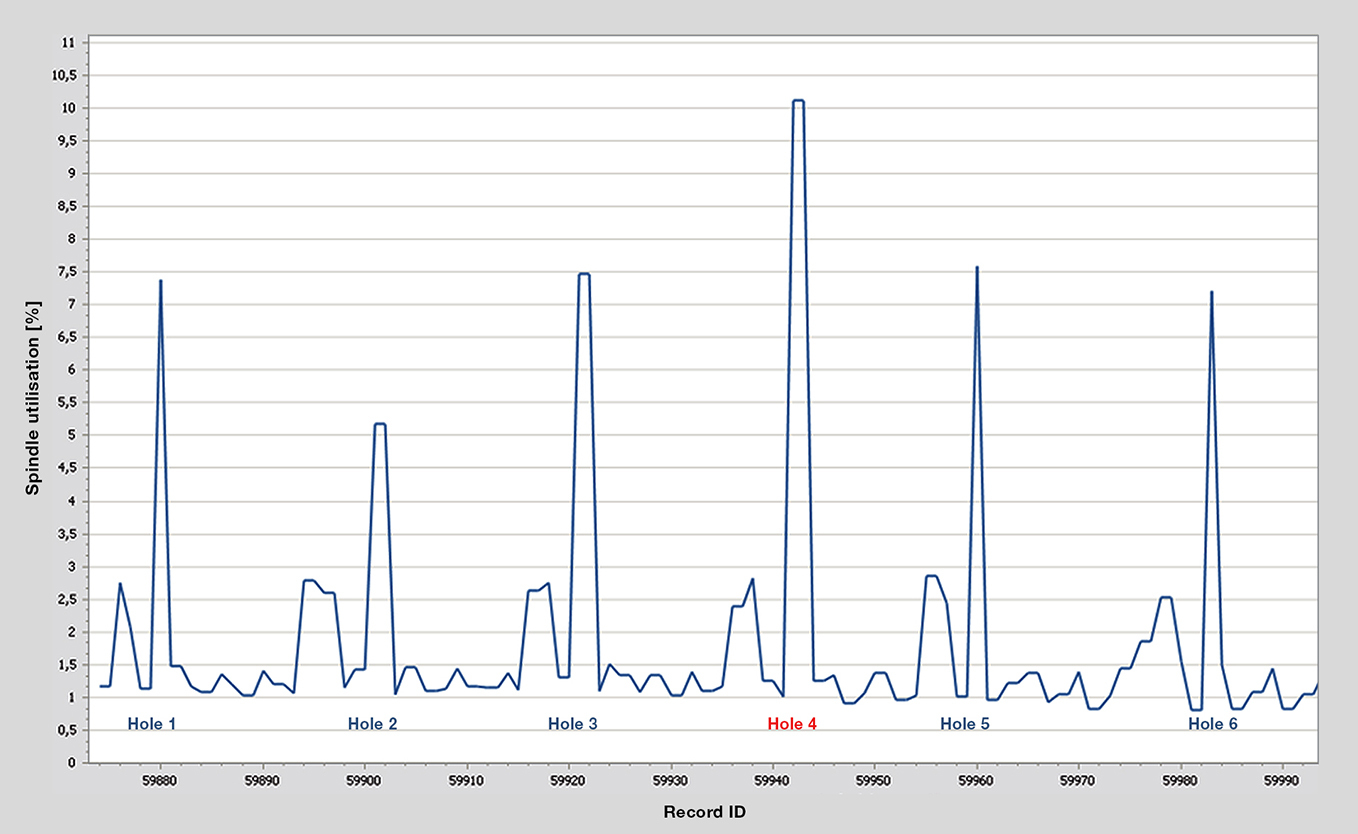1358x834 pixels.
Task: Click the "Spindle utilisation [%]" axis title
Action: [x=33, y=399]
